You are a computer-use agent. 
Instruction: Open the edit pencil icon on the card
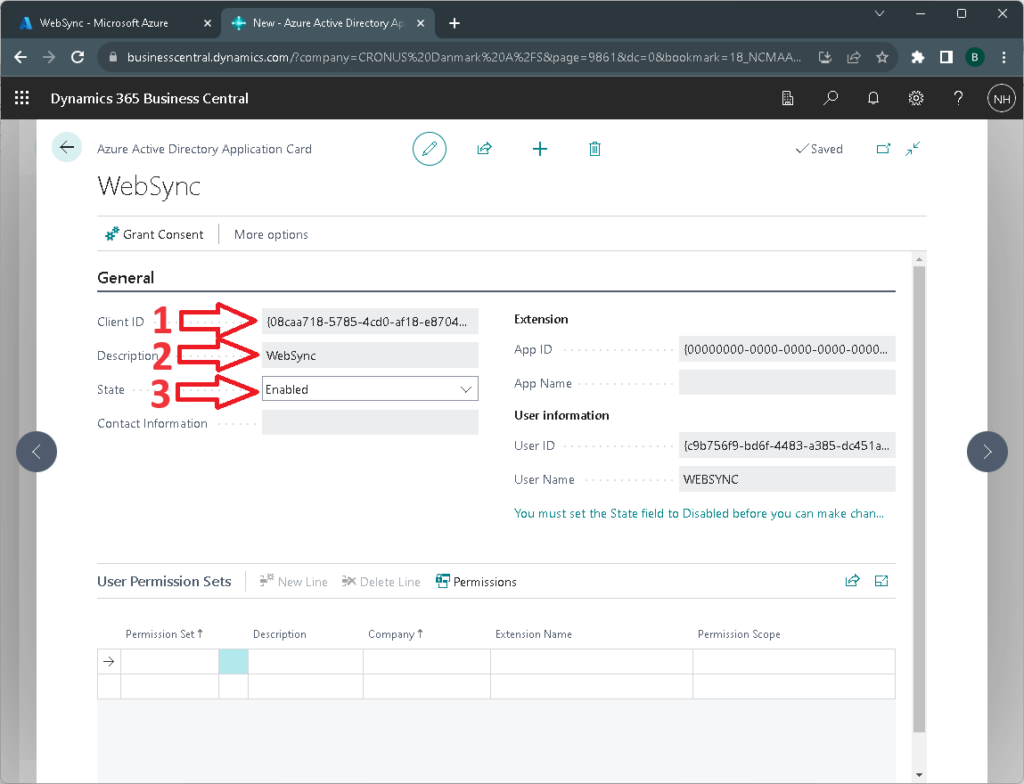(429, 148)
